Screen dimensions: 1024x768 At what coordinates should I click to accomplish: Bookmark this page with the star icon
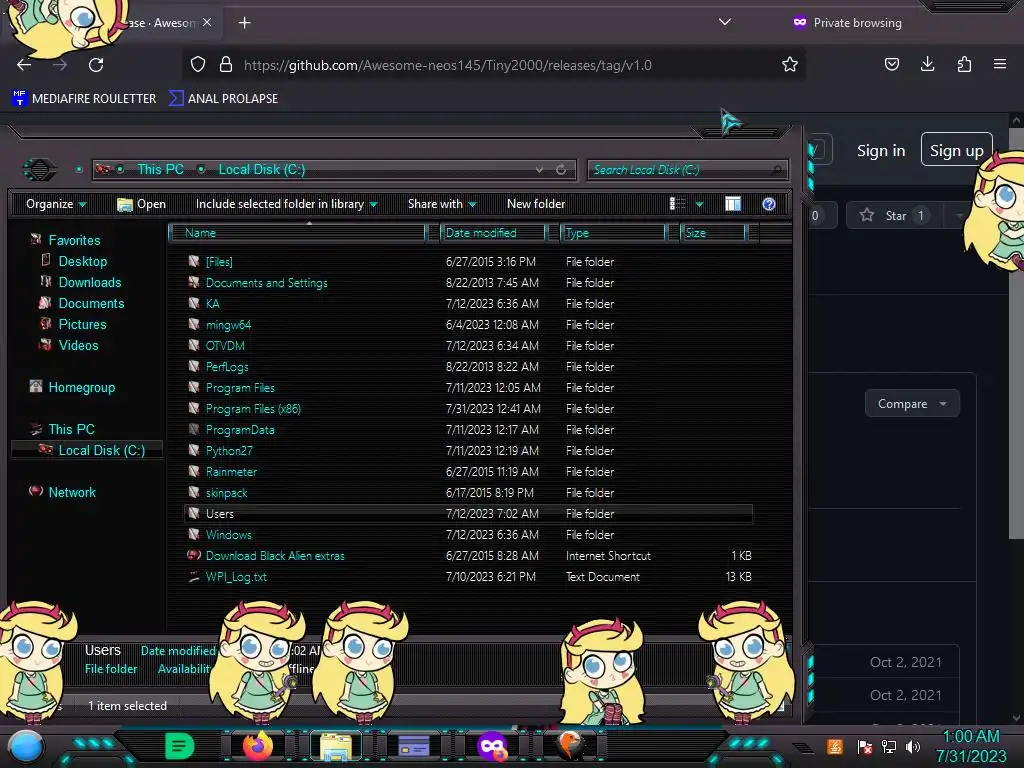point(790,64)
